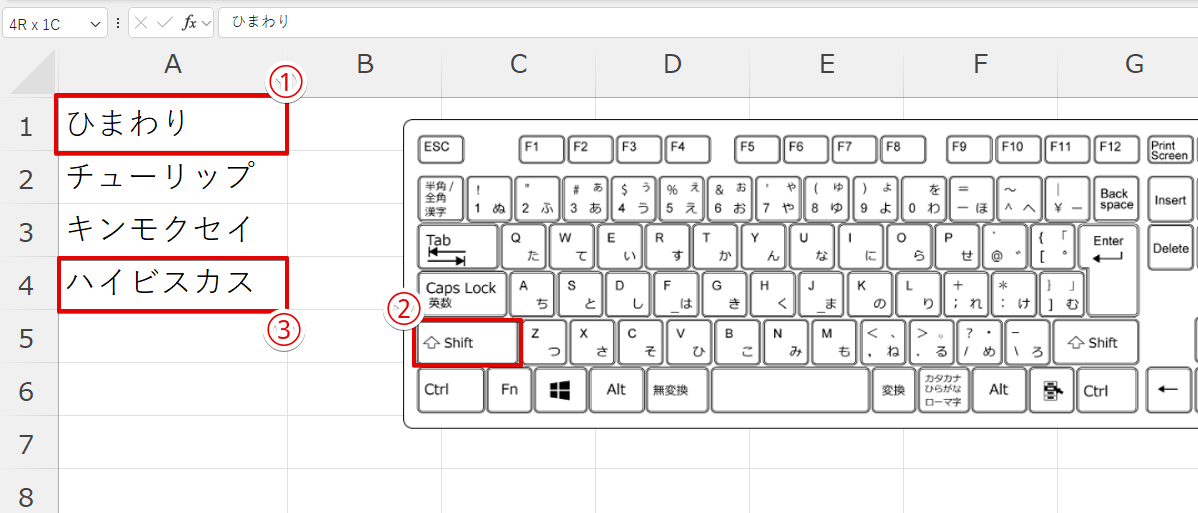Select column B header
Screen dimensions: 1198x513
point(365,65)
